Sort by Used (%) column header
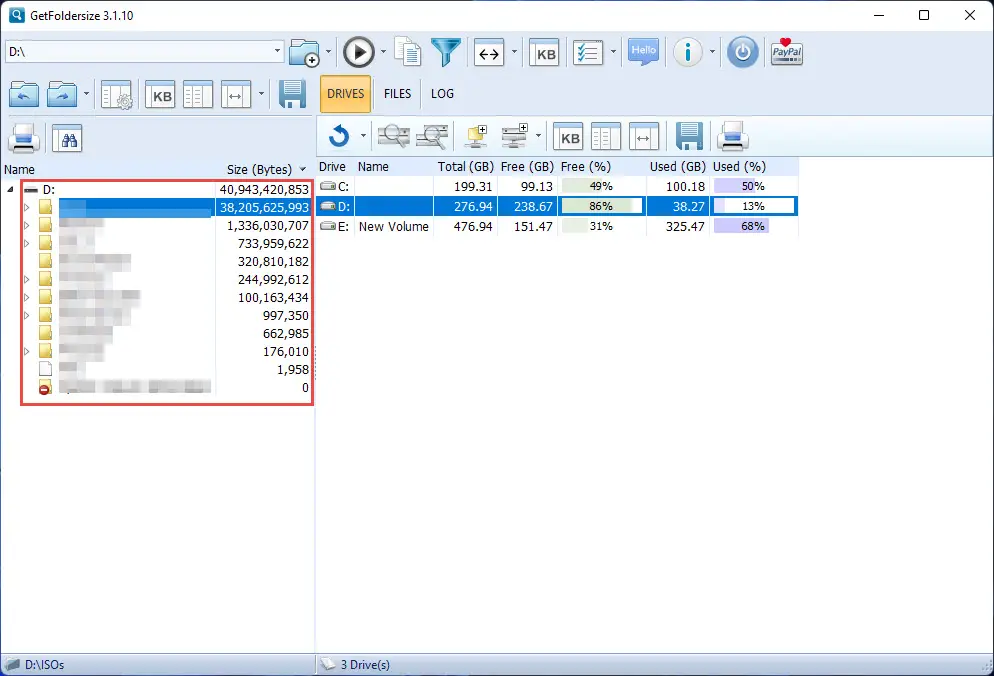This screenshot has width=994, height=676. click(739, 167)
